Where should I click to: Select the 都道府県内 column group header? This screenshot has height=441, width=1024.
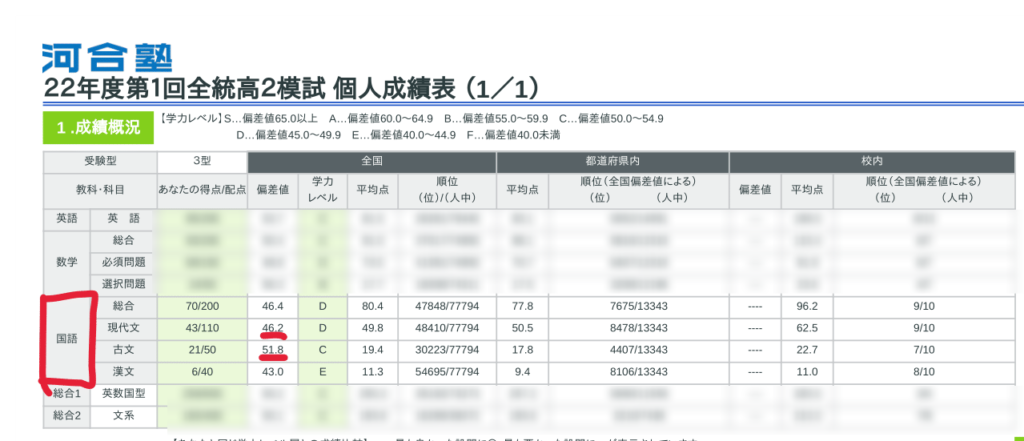coord(613,161)
